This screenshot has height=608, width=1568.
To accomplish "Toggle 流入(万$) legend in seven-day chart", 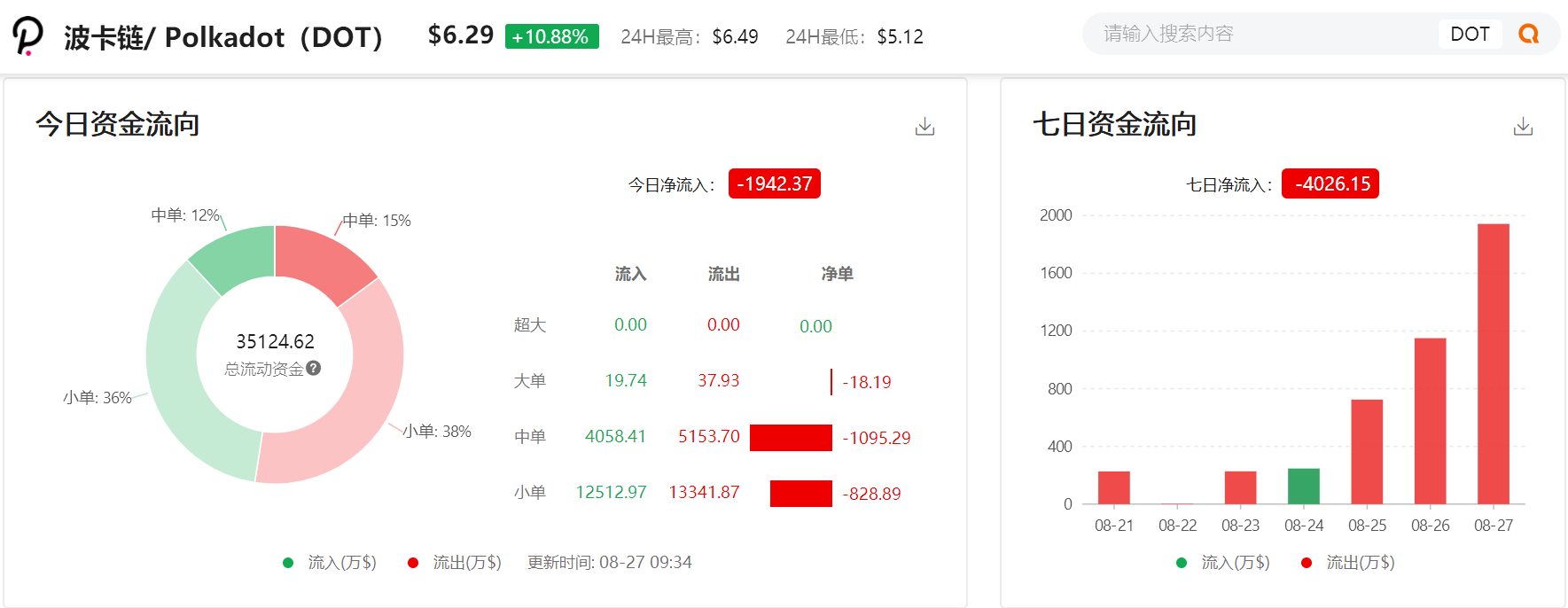I will click(1223, 563).
